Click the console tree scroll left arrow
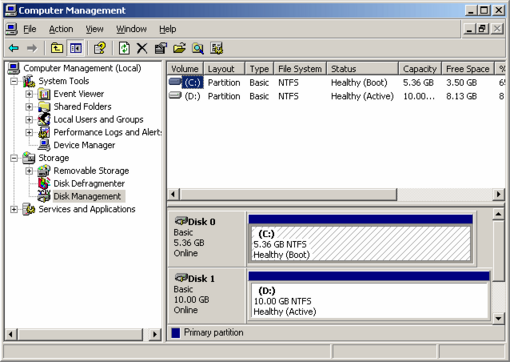 coord(11,334)
